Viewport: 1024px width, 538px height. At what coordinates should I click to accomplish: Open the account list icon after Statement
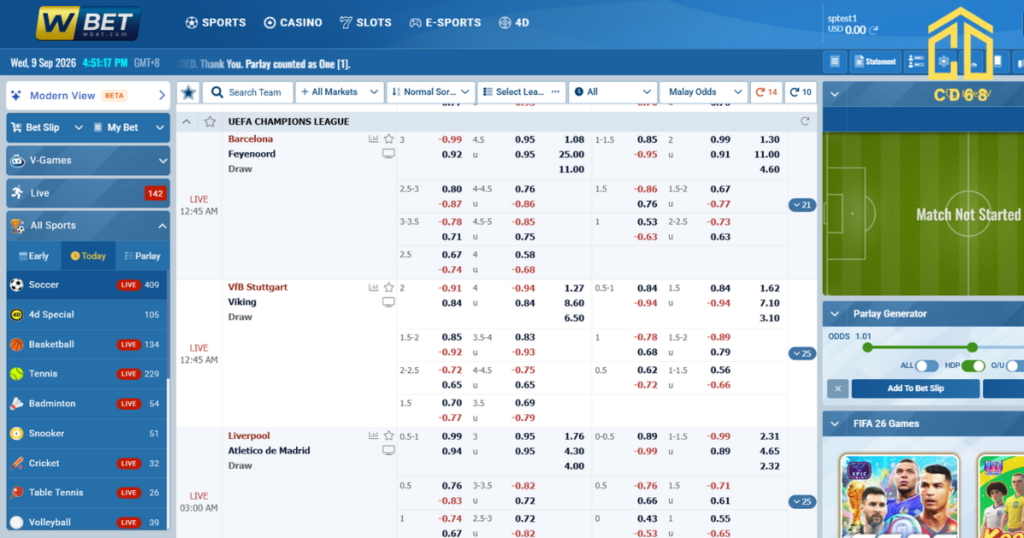[x=916, y=61]
